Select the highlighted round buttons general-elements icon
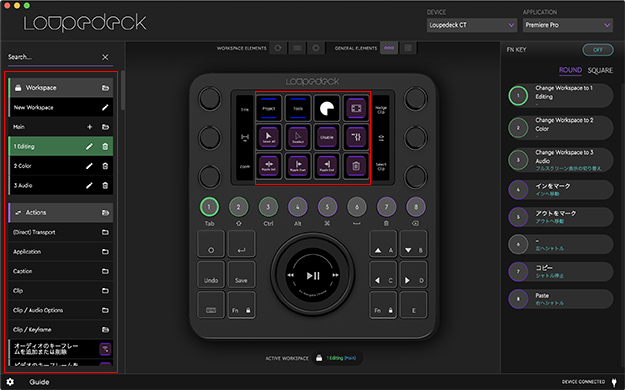 [x=389, y=48]
